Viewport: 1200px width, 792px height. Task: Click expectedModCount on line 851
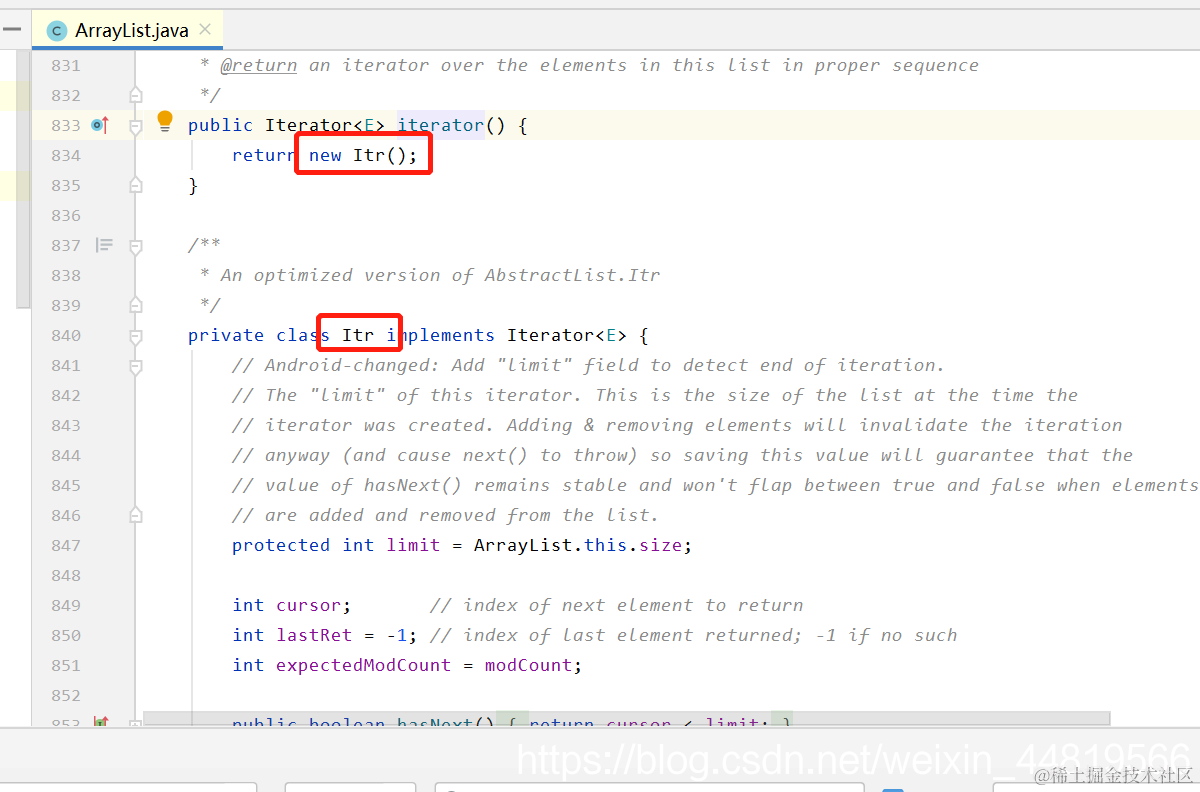(364, 665)
